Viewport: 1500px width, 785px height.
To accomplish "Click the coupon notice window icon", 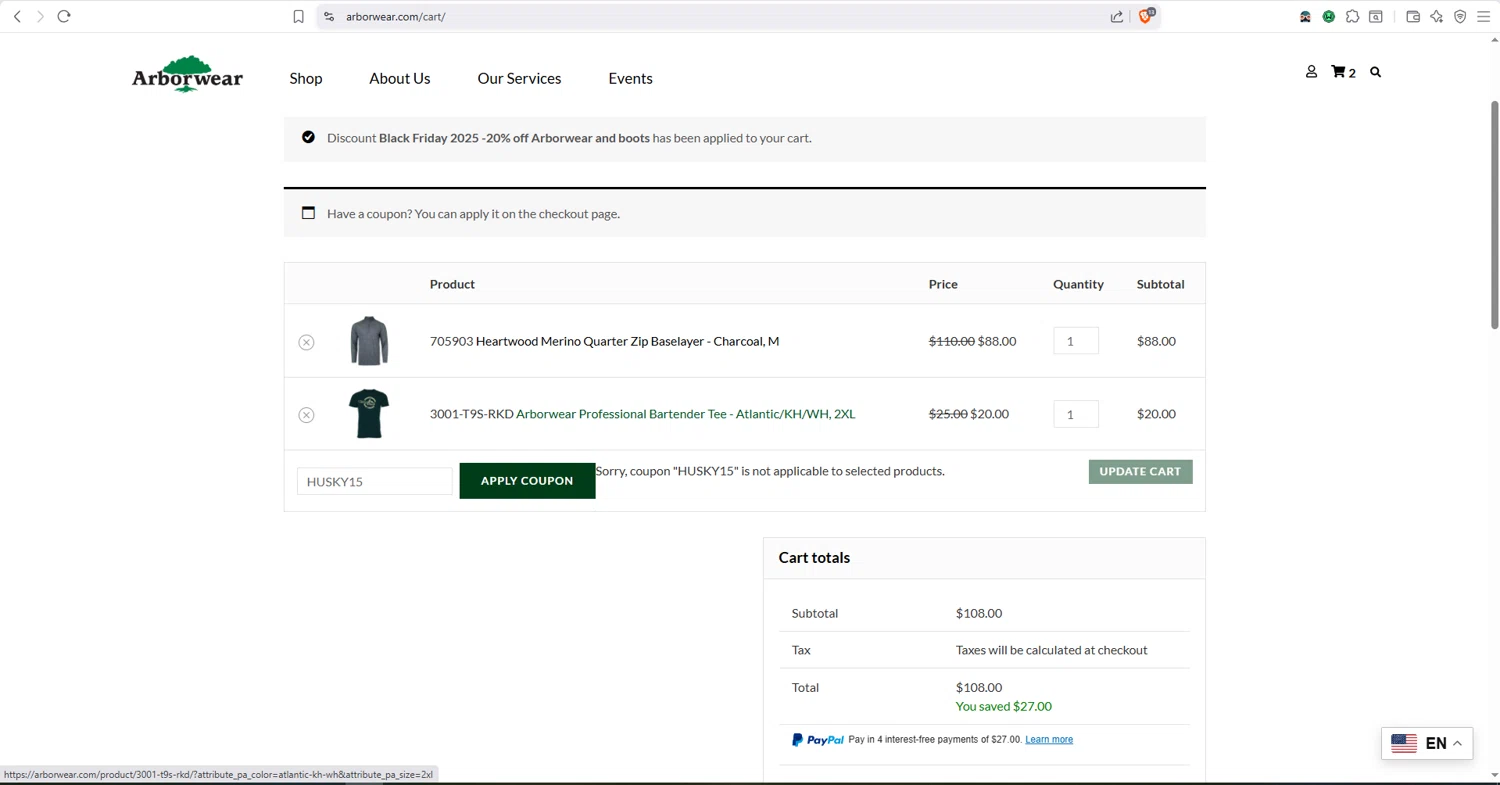I will pos(308,213).
